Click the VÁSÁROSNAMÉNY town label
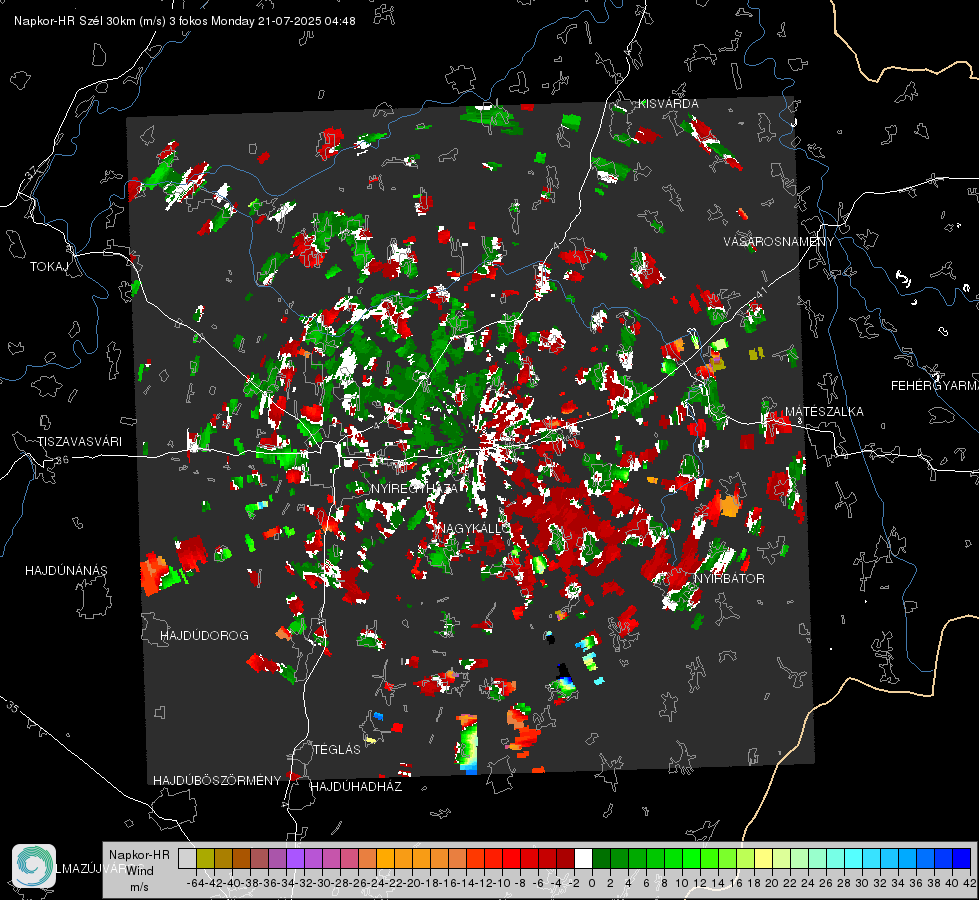The width and height of the screenshot is (979, 900). tap(779, 241)
